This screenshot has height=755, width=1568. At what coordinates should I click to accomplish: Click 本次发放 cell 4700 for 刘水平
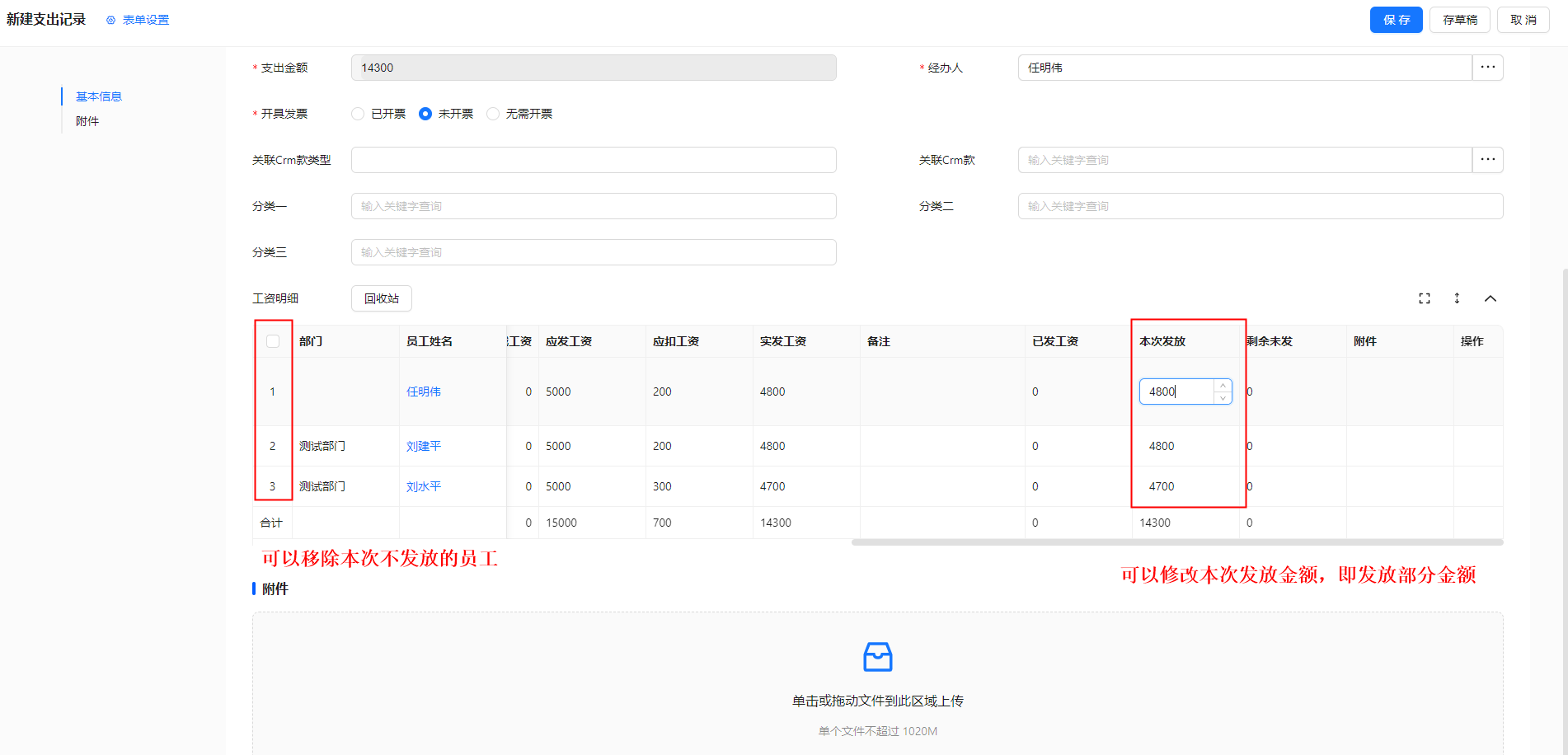(1185, 486)
